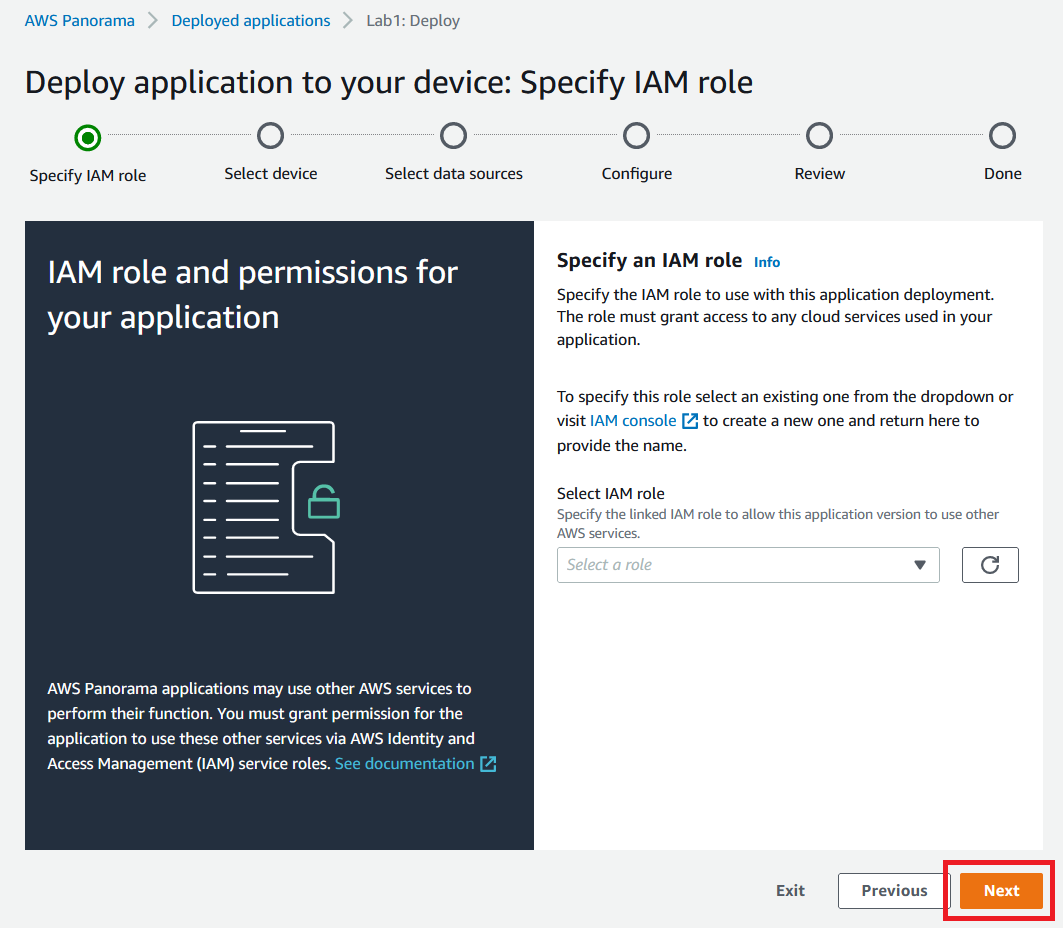Click the Specify IAM role step circle
1063x928 pixels.
[x=87, y=138]
